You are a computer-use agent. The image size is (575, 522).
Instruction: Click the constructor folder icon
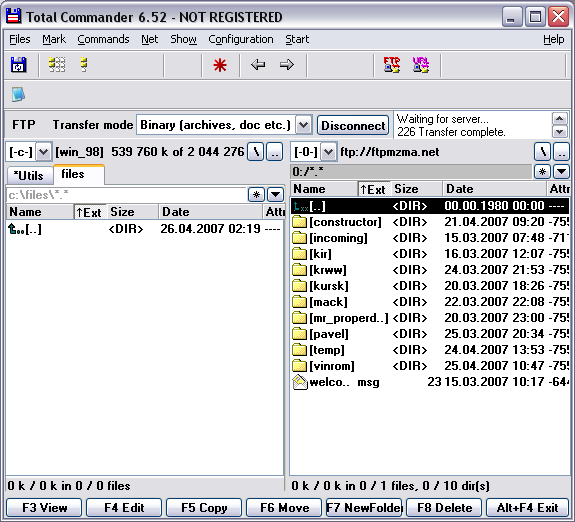tap(300, 222)
